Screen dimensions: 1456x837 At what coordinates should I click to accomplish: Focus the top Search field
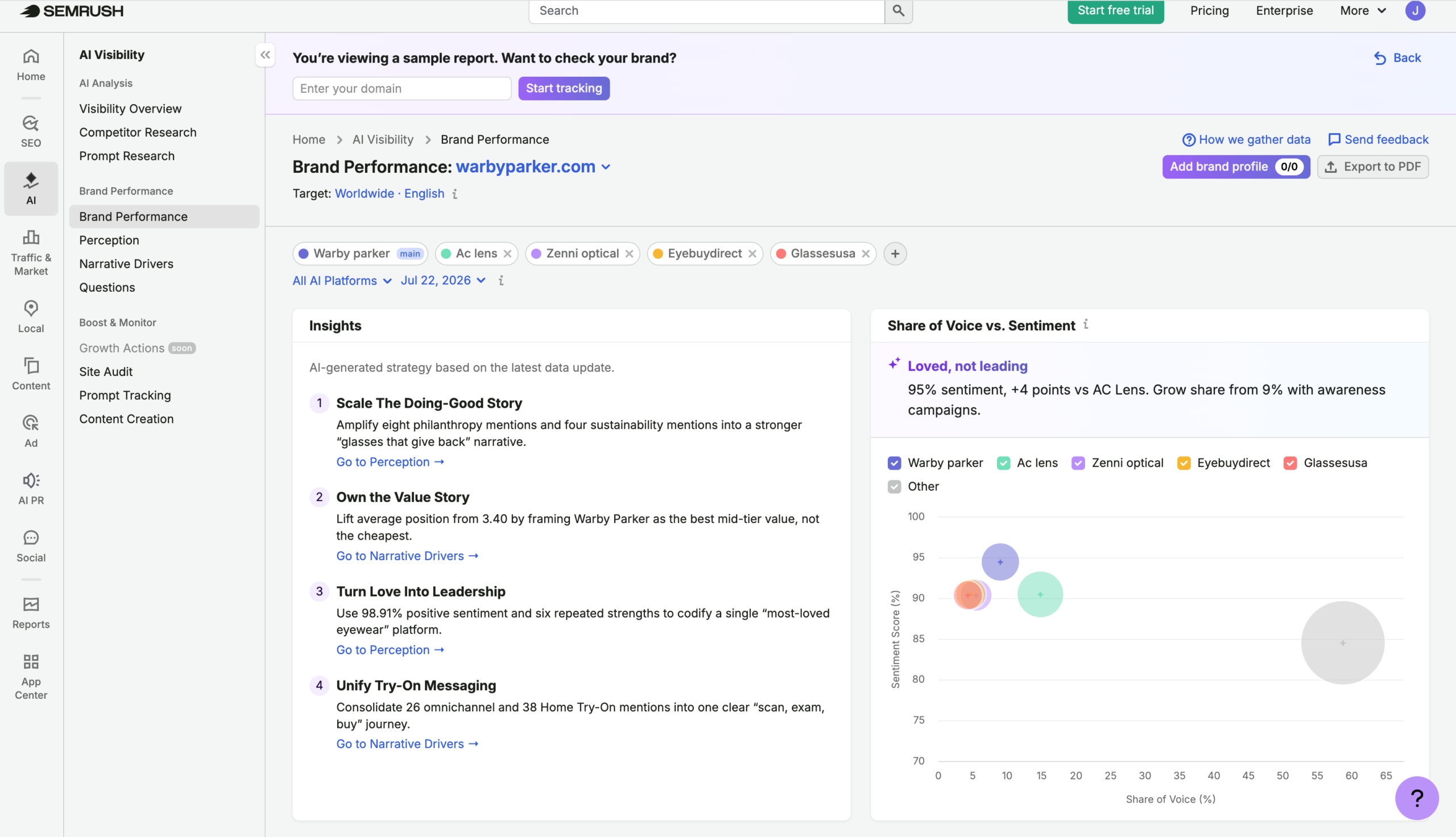(x=706, y=11)
